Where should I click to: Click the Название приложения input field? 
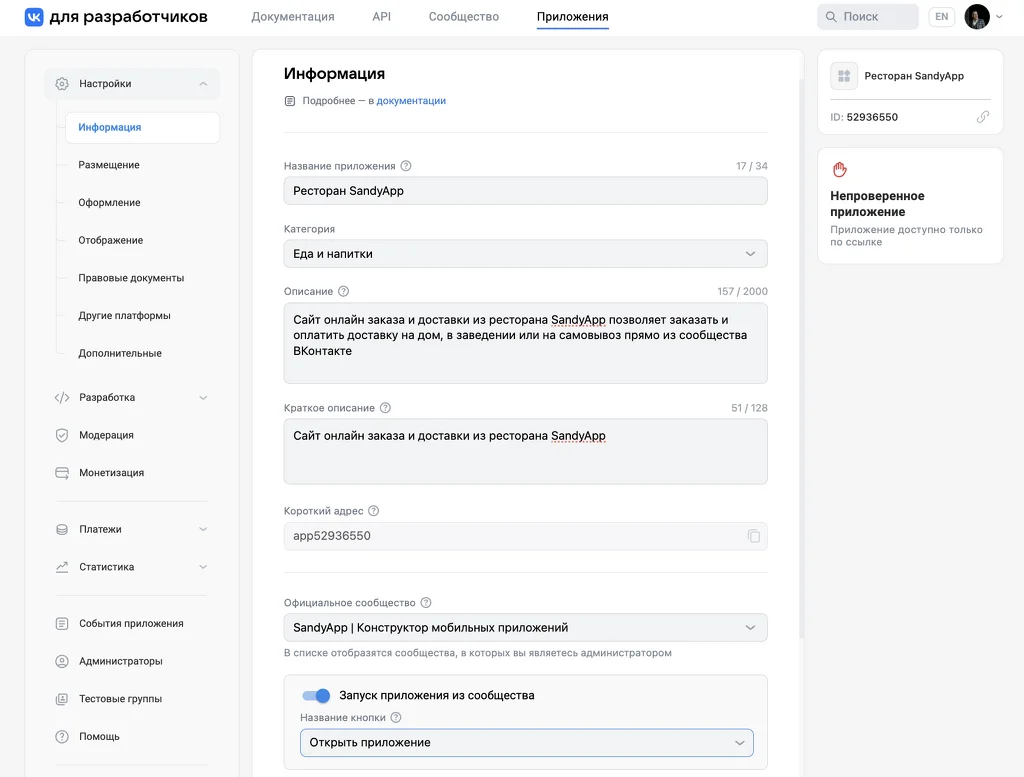[x=525, y=191]
